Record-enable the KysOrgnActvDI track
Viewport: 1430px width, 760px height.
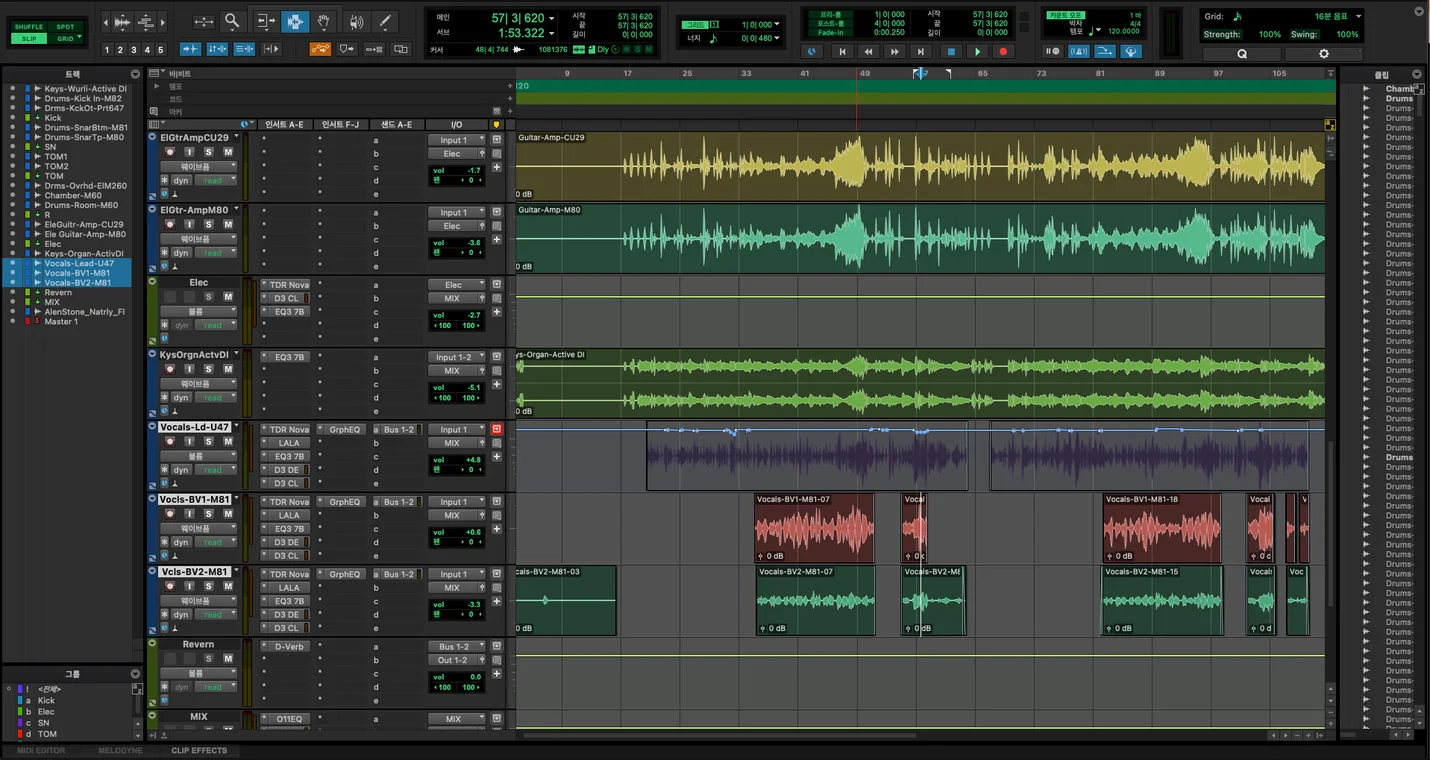tap(169, 369)
